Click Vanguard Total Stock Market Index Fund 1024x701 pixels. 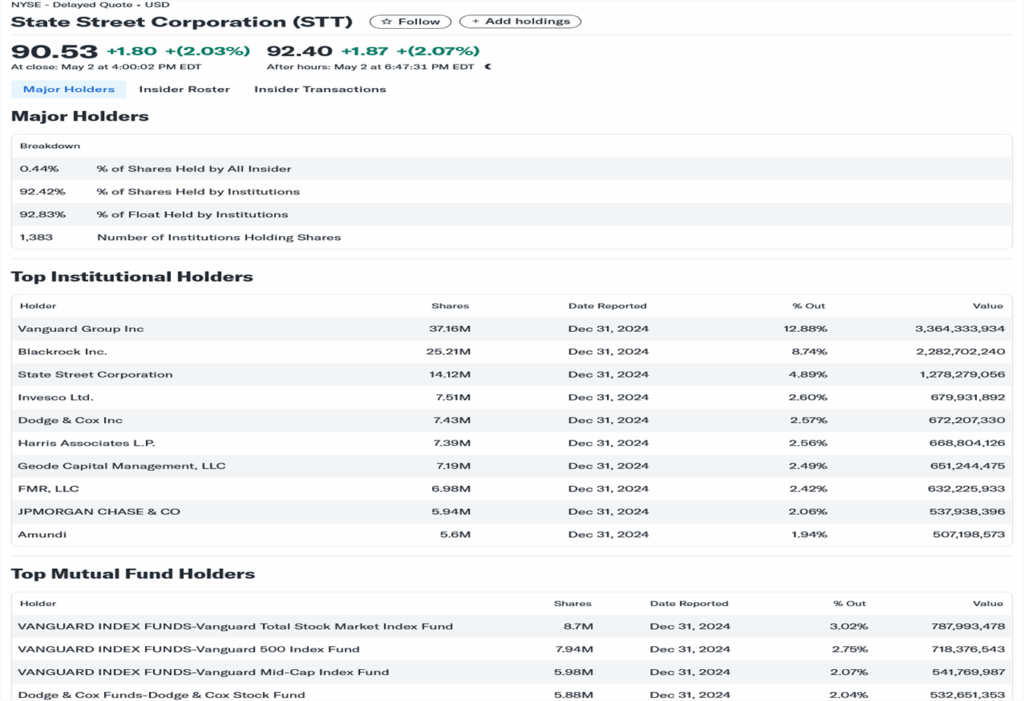[x=235, y=627]
